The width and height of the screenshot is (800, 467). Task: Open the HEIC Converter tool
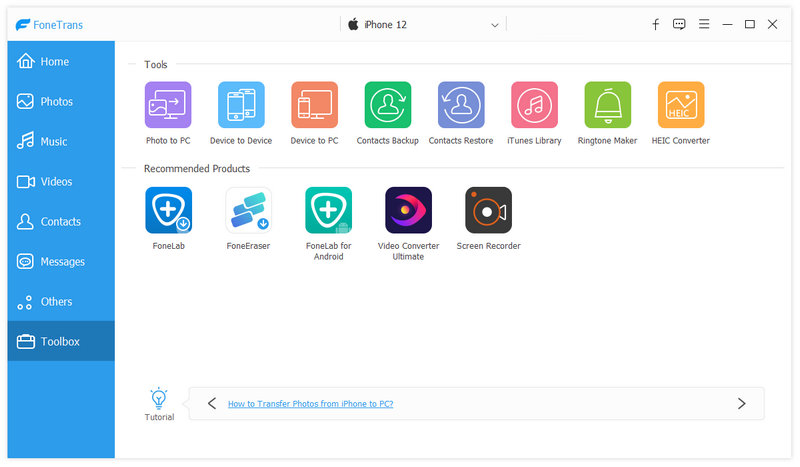(x=681, y=105)
